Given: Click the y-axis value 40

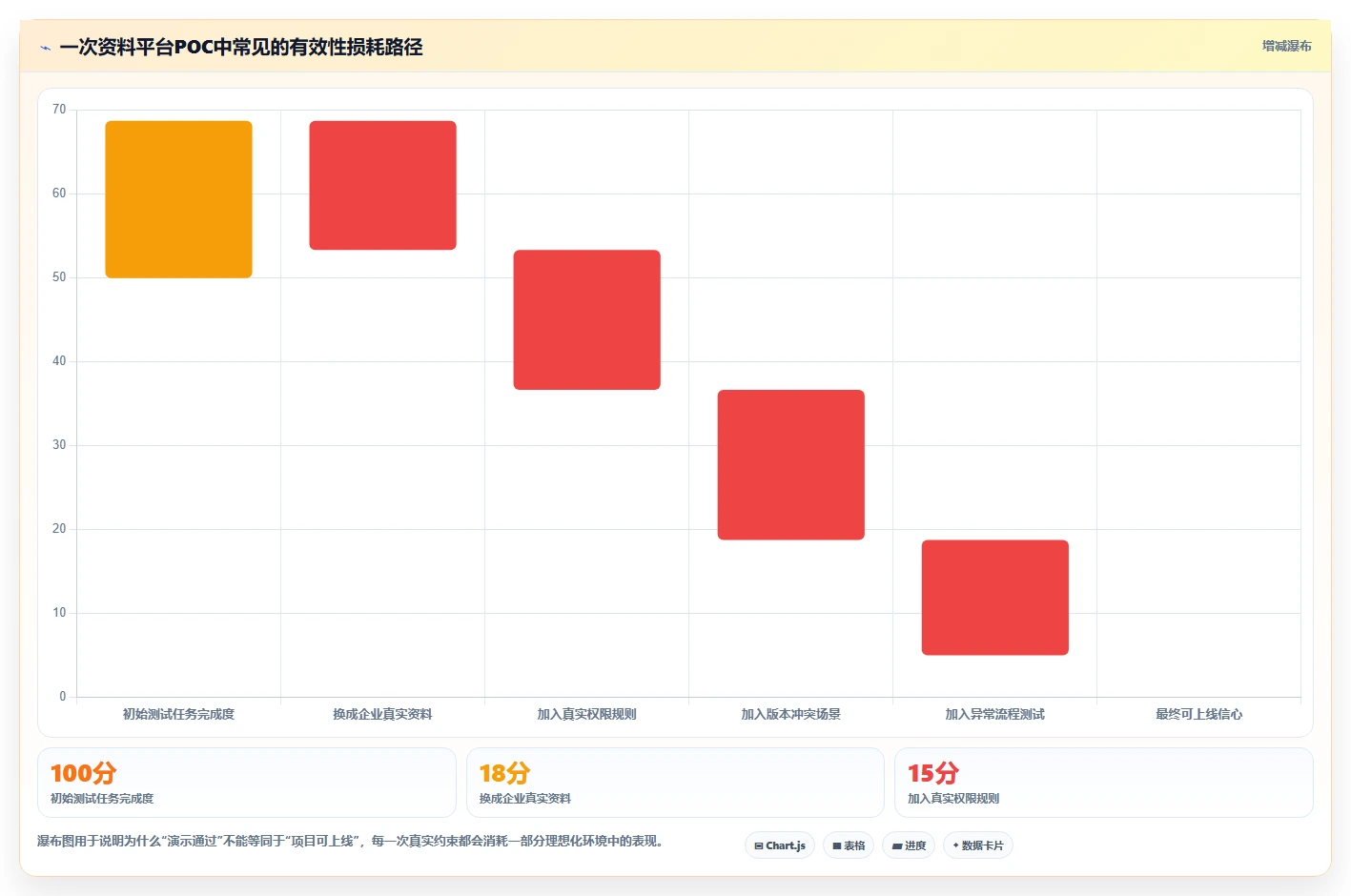Looking at the screenshot, I should click(59, 361).
